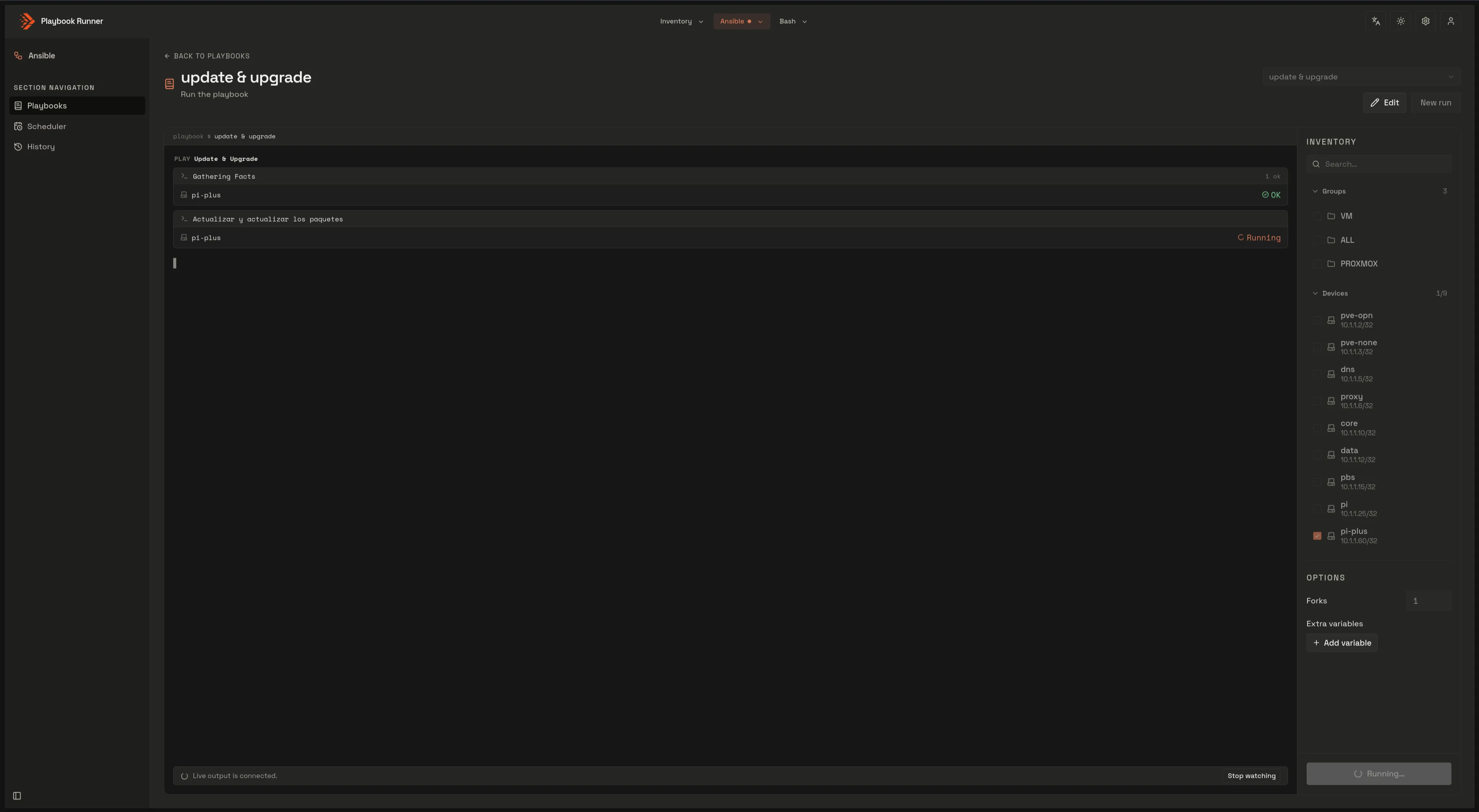Open the update & upgrade playbook selector
The height and width of the screenshot is (812, 1479).
1361,76
